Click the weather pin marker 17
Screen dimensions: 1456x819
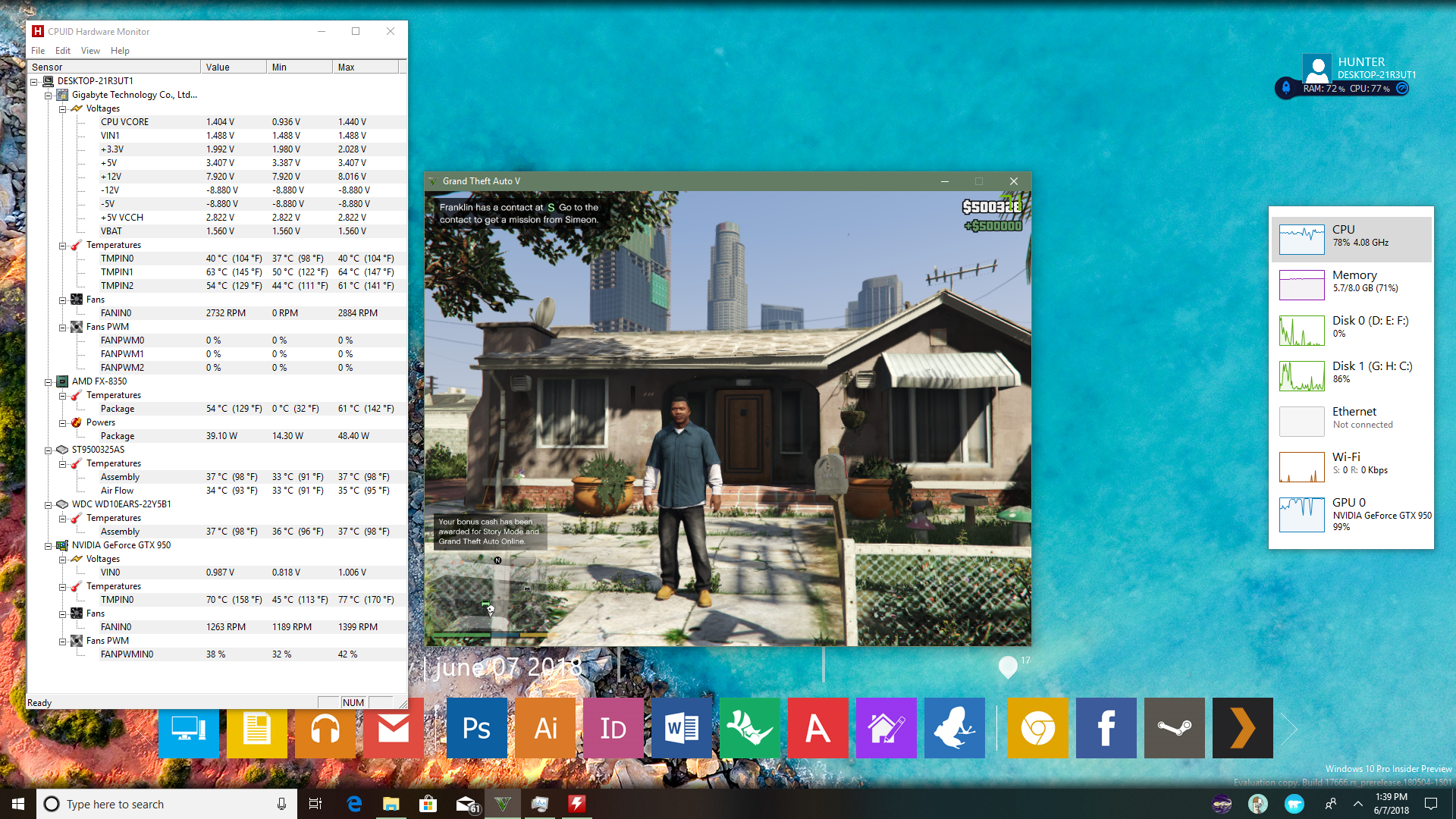(x=1008, y=667)
